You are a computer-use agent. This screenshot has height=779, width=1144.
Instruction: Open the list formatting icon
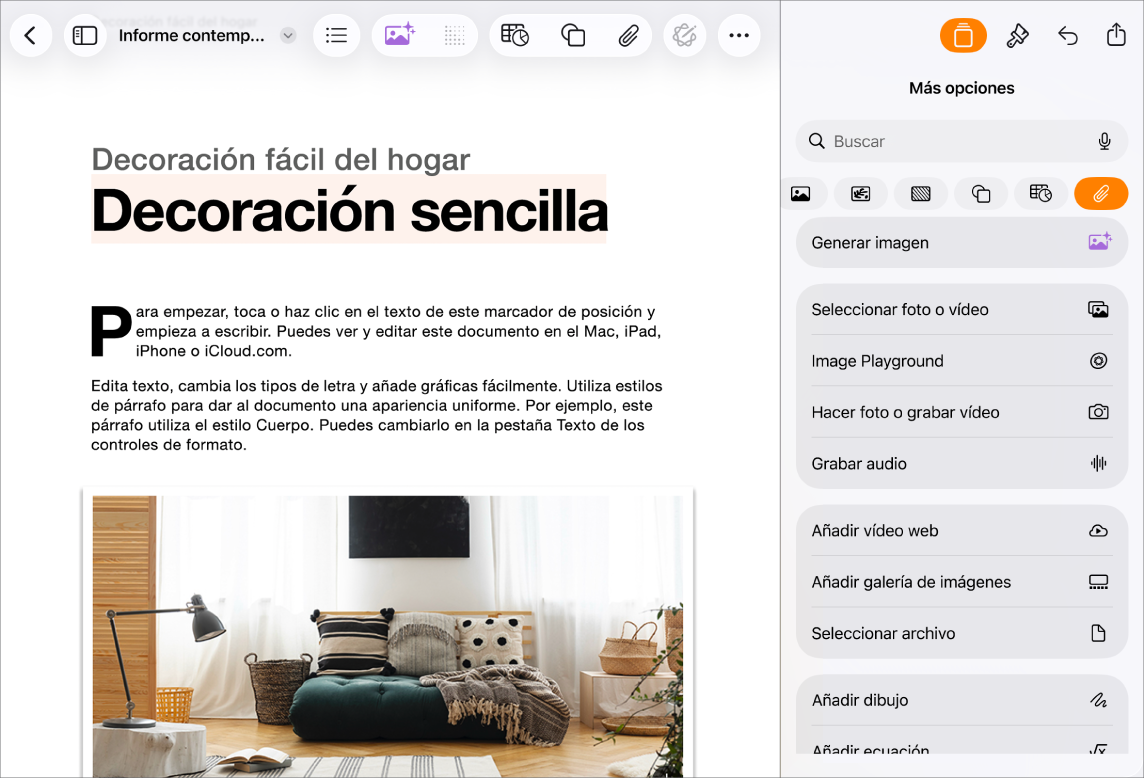(336, 36)
